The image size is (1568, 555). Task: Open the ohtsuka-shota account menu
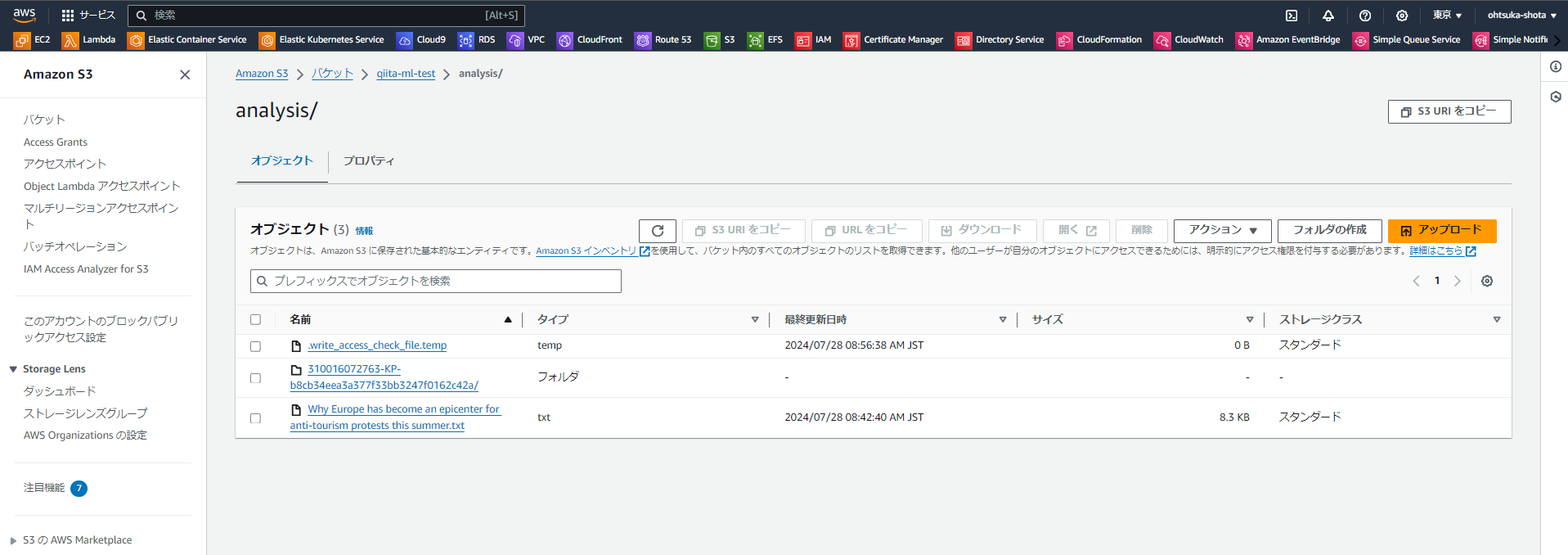[x=1521, y=15]
